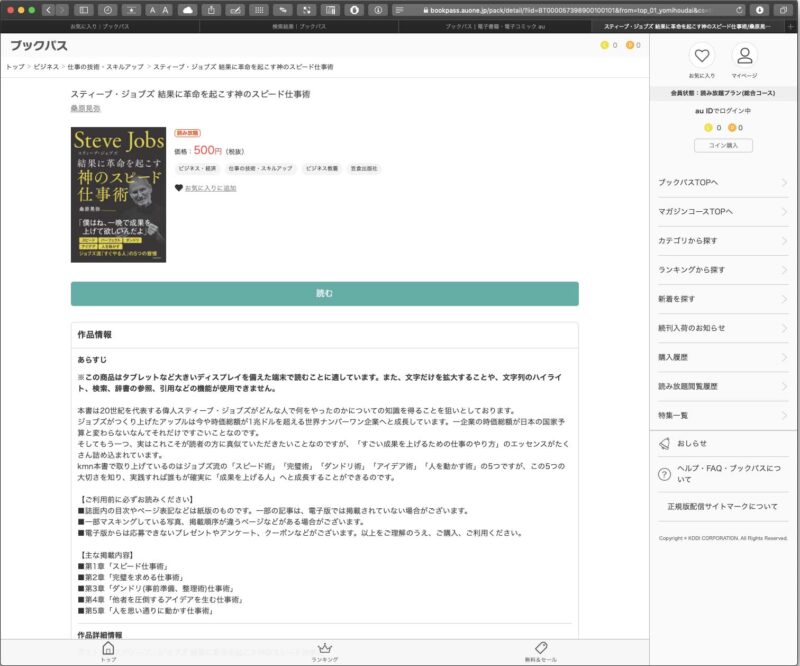
Task: Open マイページ profile icon
Action: coord(744,57)
